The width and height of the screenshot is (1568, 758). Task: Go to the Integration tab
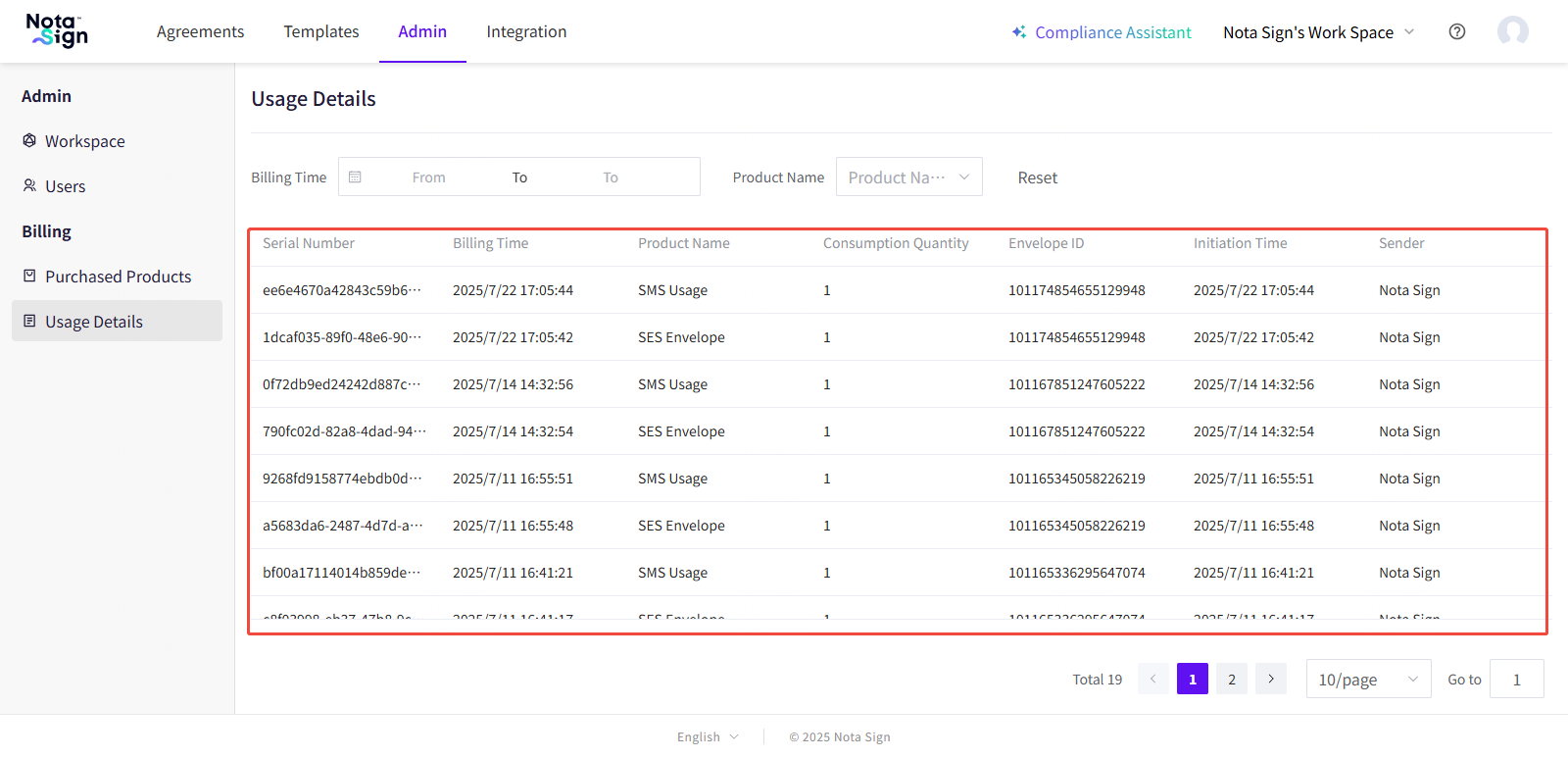pos(526,31)
